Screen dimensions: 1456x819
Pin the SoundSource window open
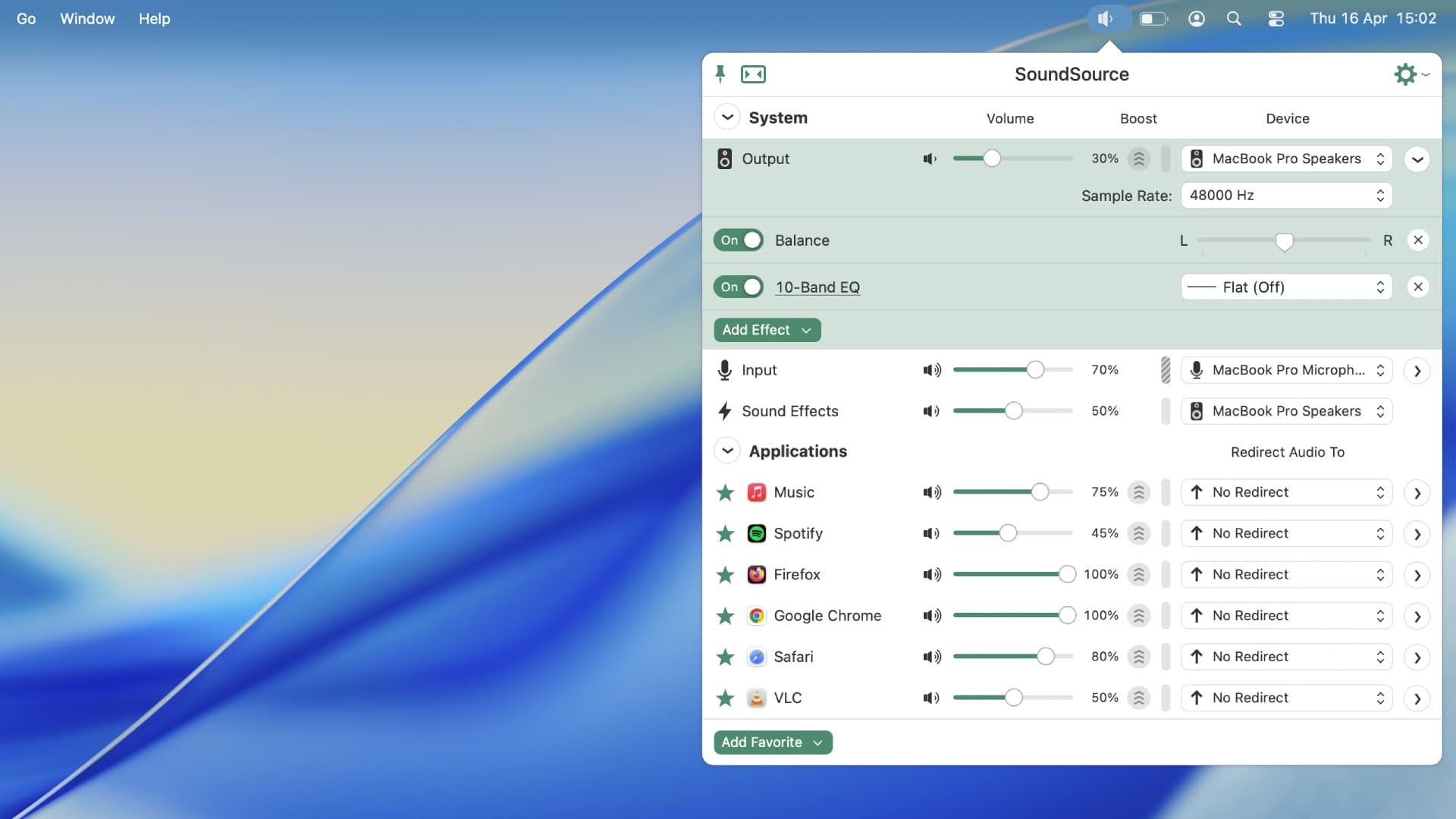point(720,74)
